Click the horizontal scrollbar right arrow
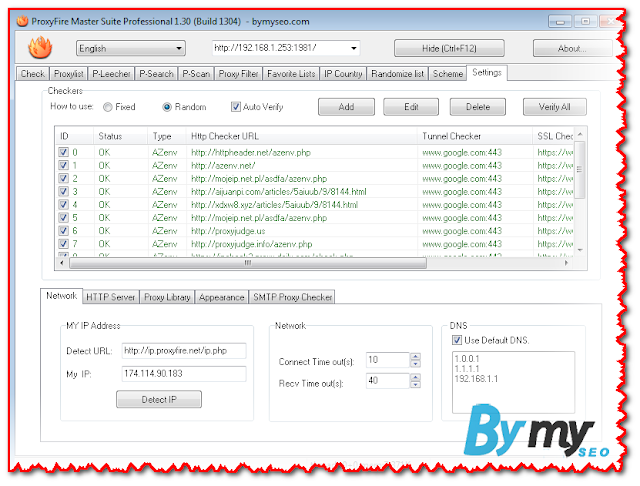This screenshot has width=640, height=486. click(566, 263)
